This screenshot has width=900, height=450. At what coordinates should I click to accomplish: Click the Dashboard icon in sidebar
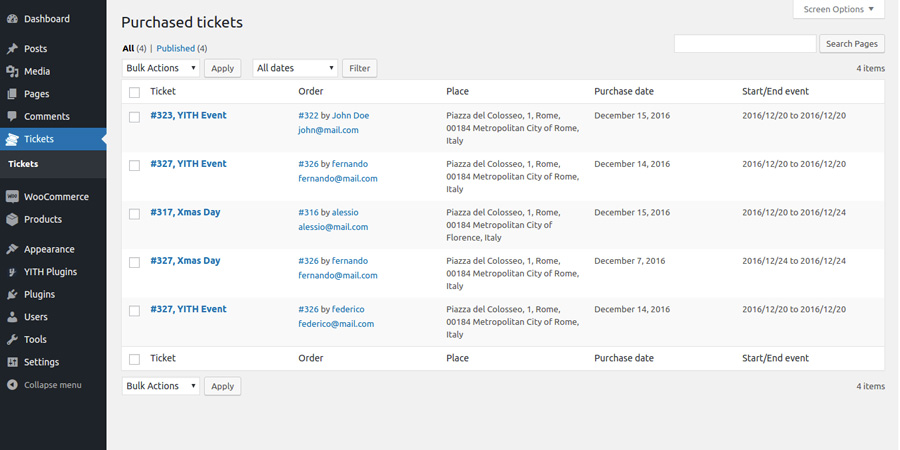coord(12,19)
